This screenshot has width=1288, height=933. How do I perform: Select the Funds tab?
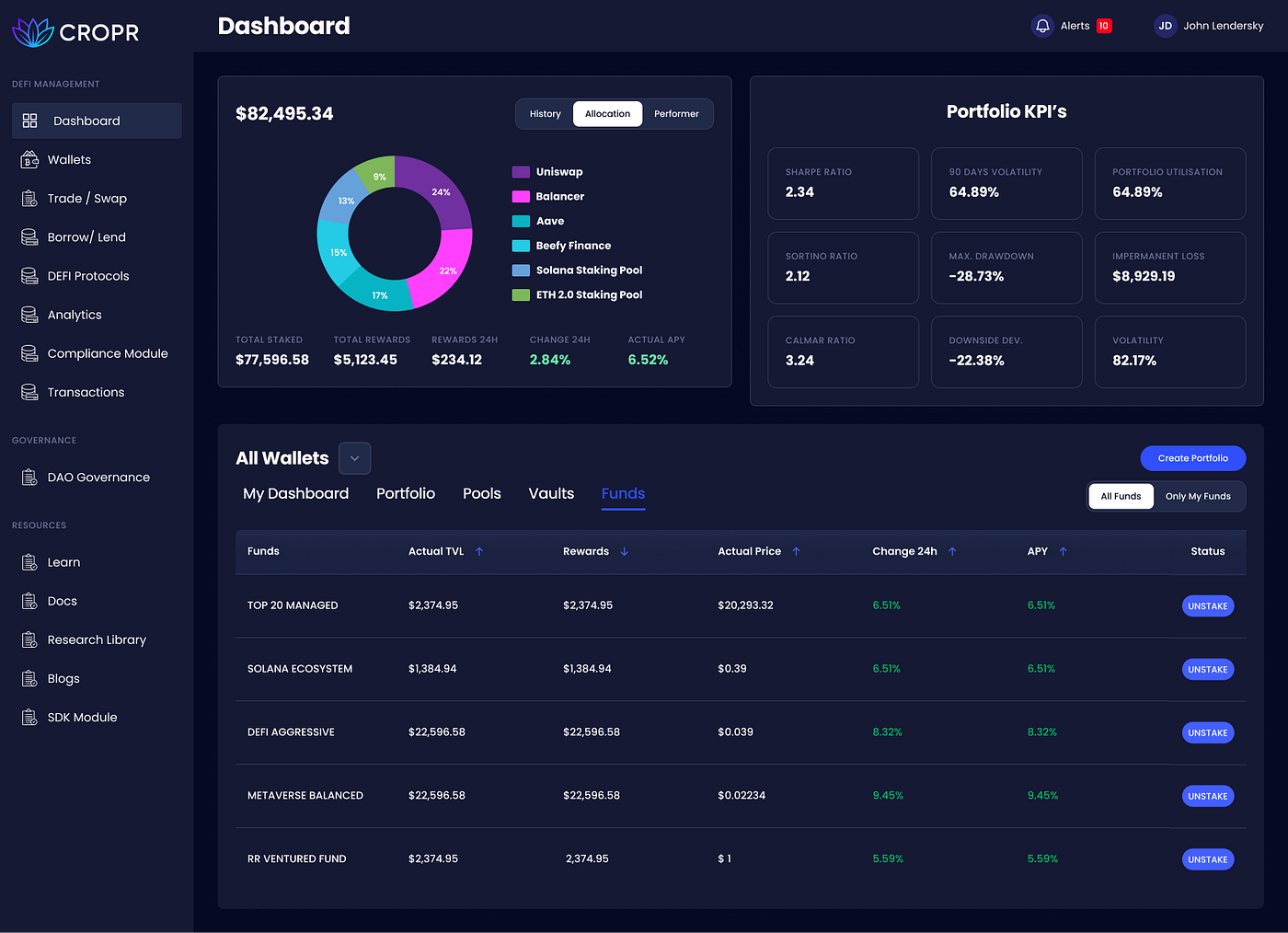624,494
